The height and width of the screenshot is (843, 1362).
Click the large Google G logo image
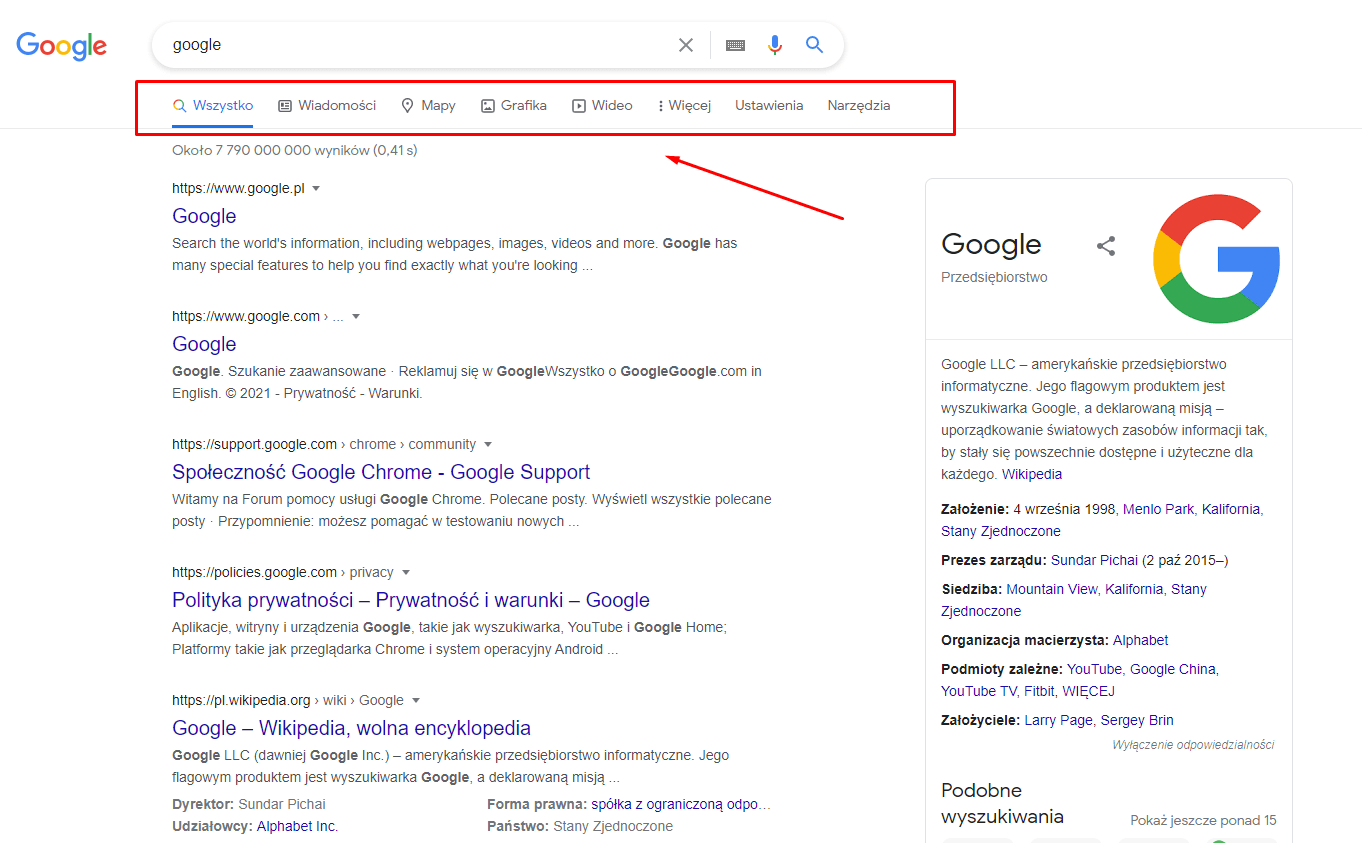click(x=1216, y=259)
